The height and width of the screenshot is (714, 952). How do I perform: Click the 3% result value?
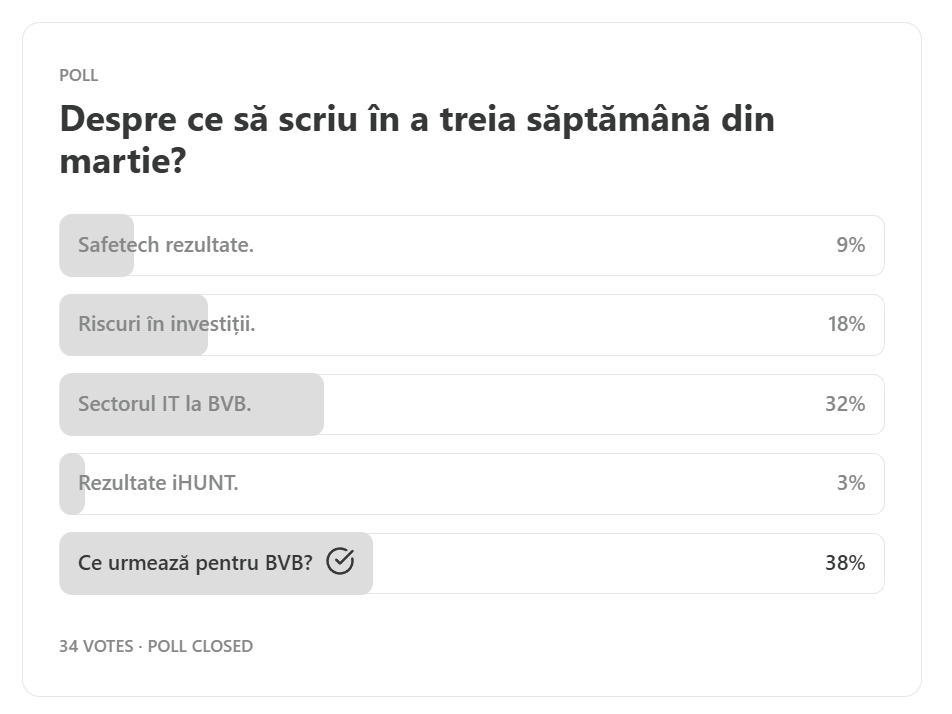pyautogui.click(x=851, y=483)
